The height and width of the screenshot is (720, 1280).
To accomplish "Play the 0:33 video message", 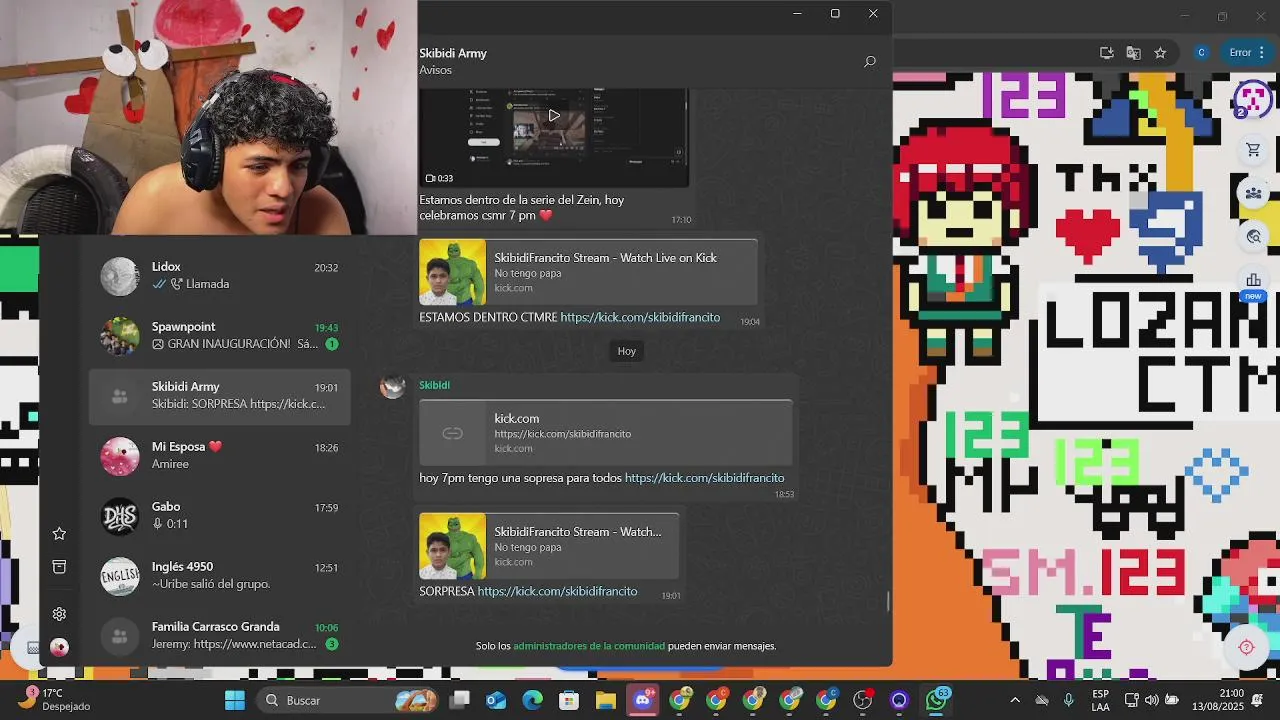I will tap(554, 115).
